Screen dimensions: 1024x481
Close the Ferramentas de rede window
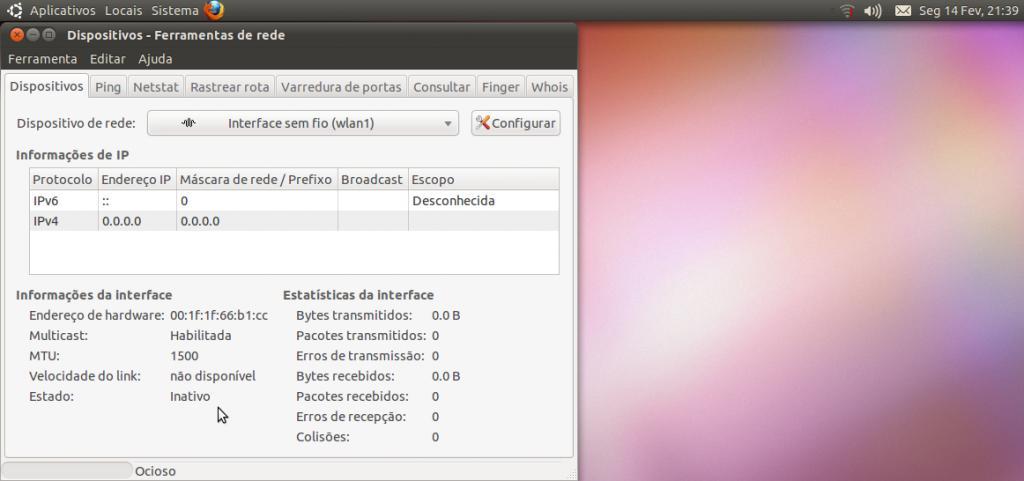(17, 35)
